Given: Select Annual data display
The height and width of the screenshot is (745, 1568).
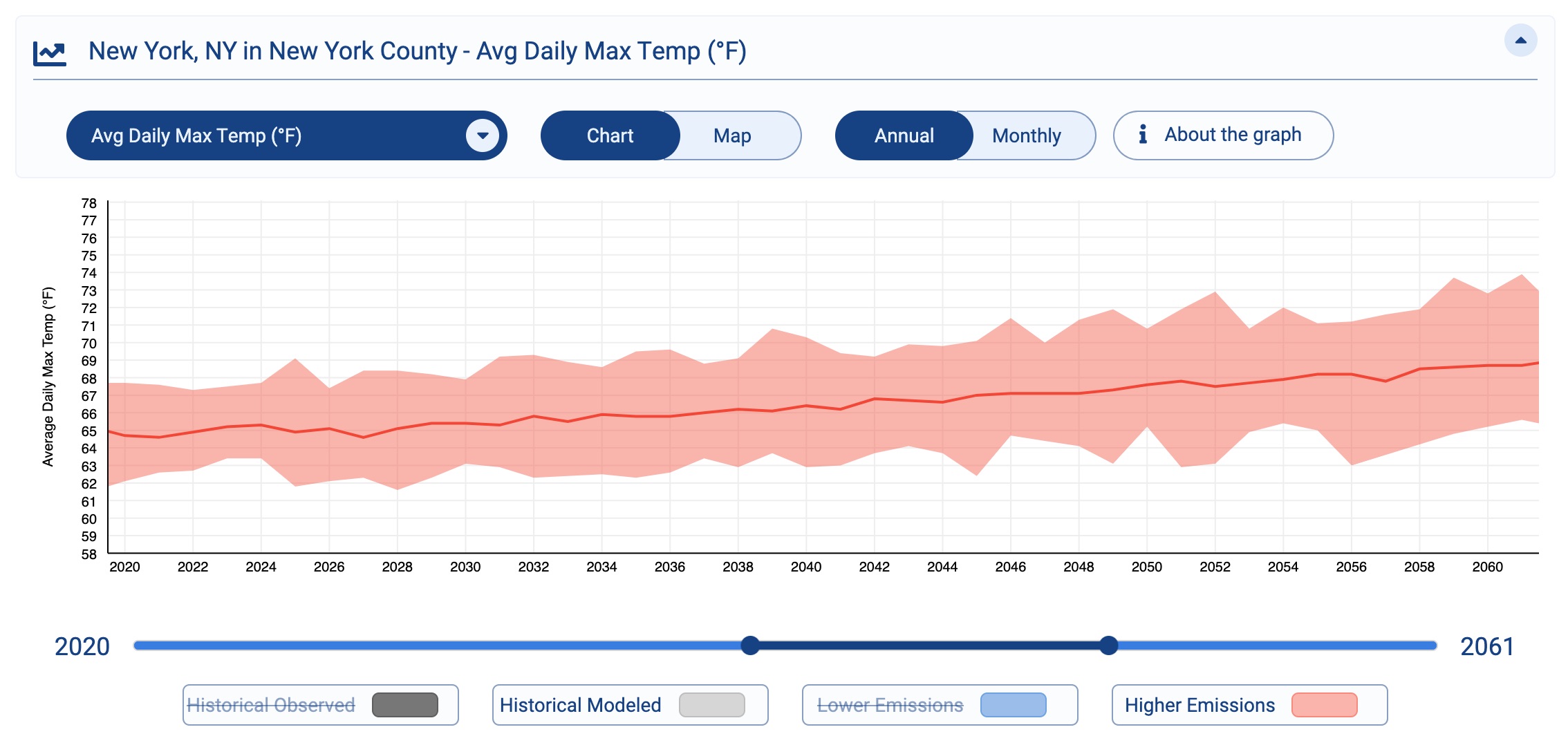Looking at the screenshot, I should [903, 135].
